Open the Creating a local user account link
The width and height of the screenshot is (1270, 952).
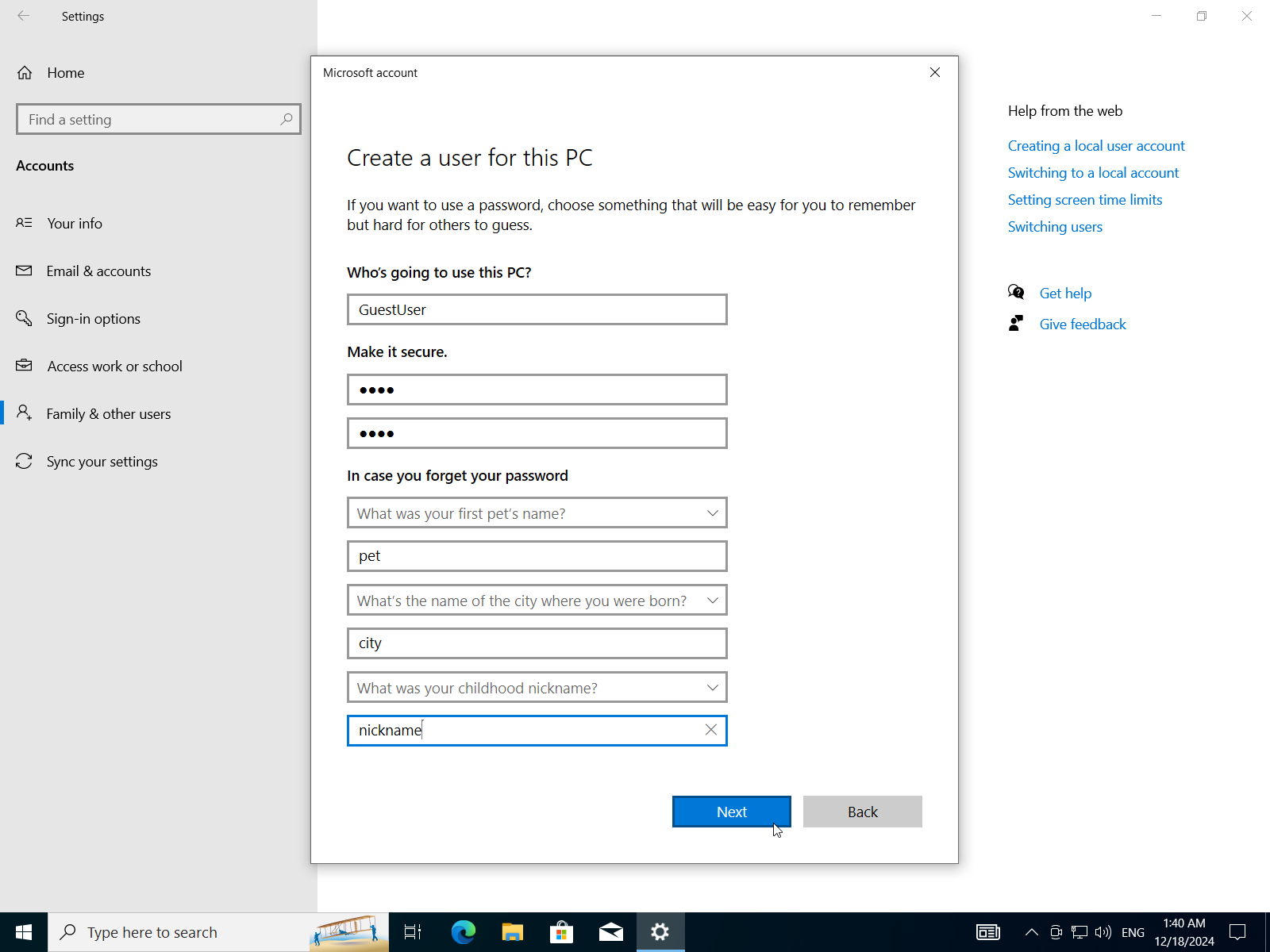1095,146
